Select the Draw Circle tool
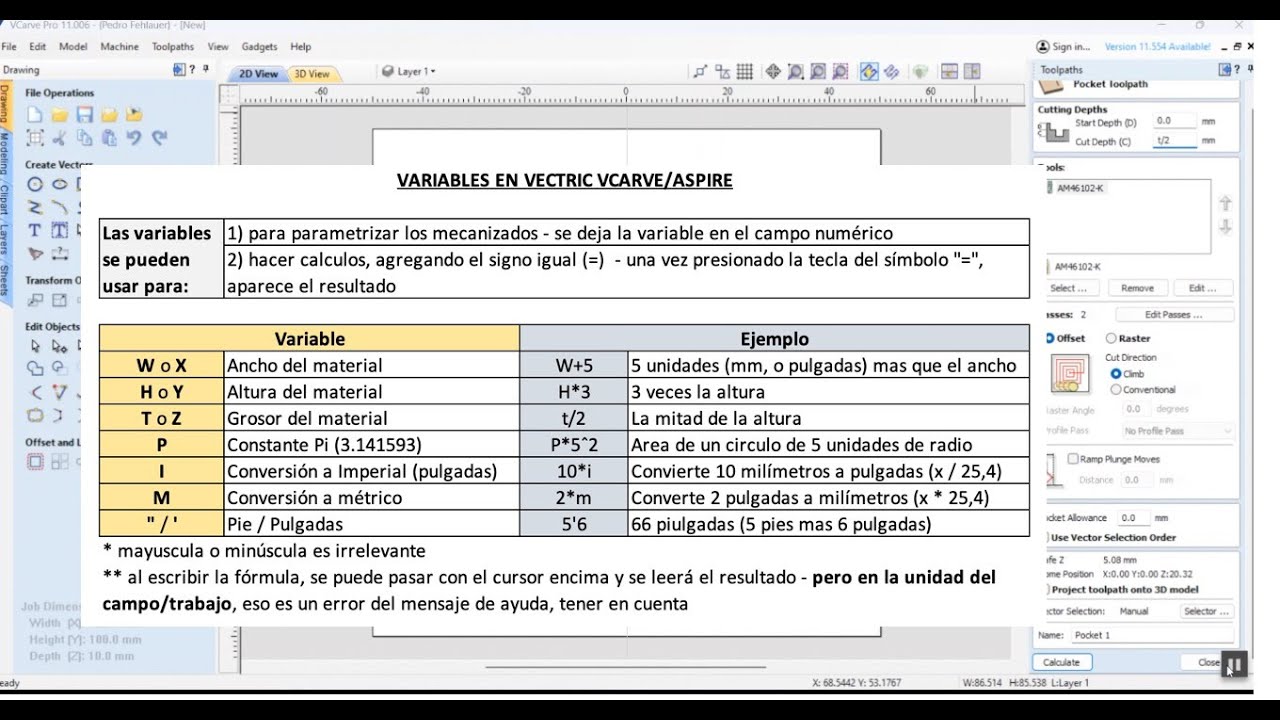Viewport: 1280px width, 720px height. click(x=35, y=184)
